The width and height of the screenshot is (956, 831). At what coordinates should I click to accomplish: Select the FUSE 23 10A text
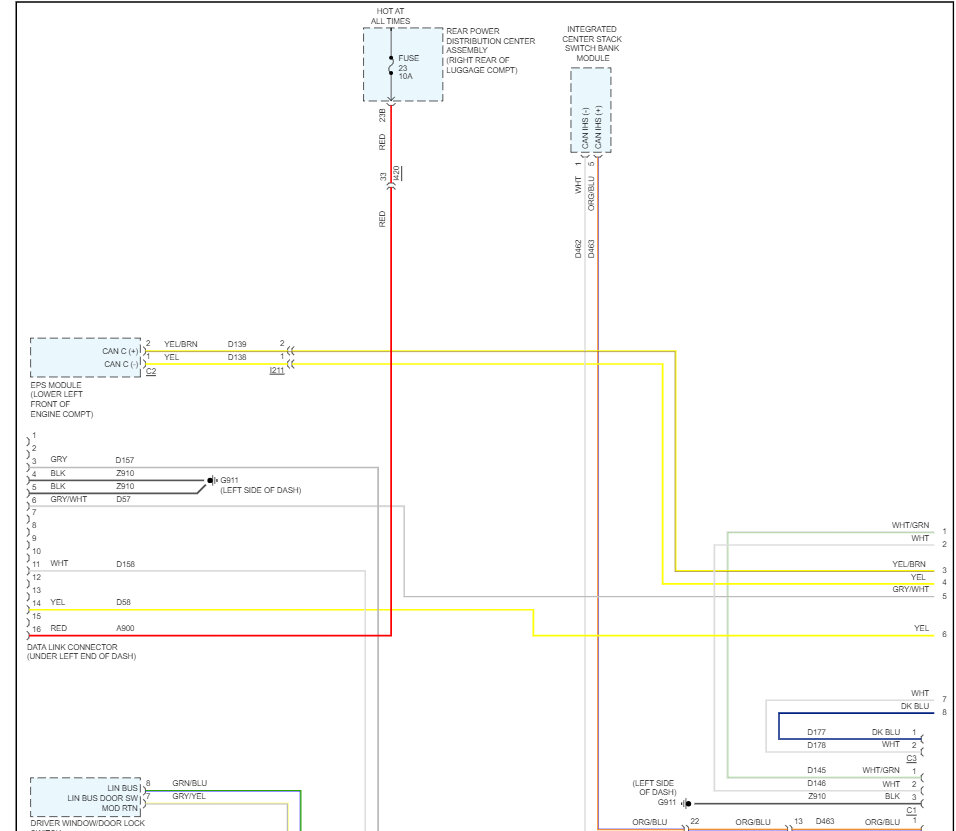tap(408, 67)
